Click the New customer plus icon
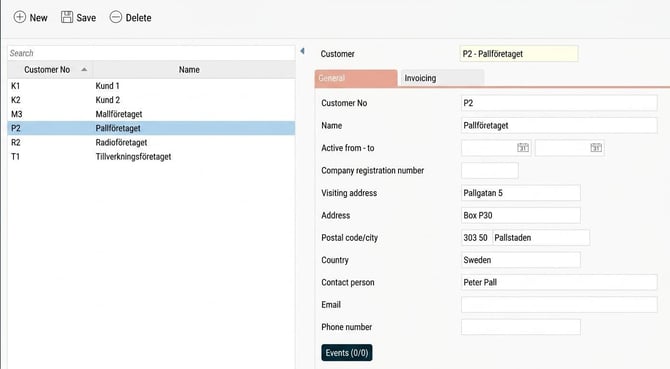This screenshot has width=670, height=369. (20, 17)
